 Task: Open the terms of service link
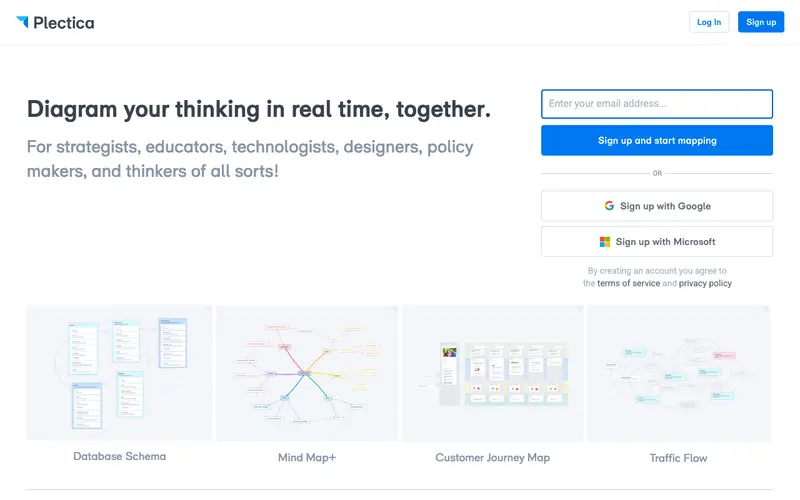click(629, 283)
